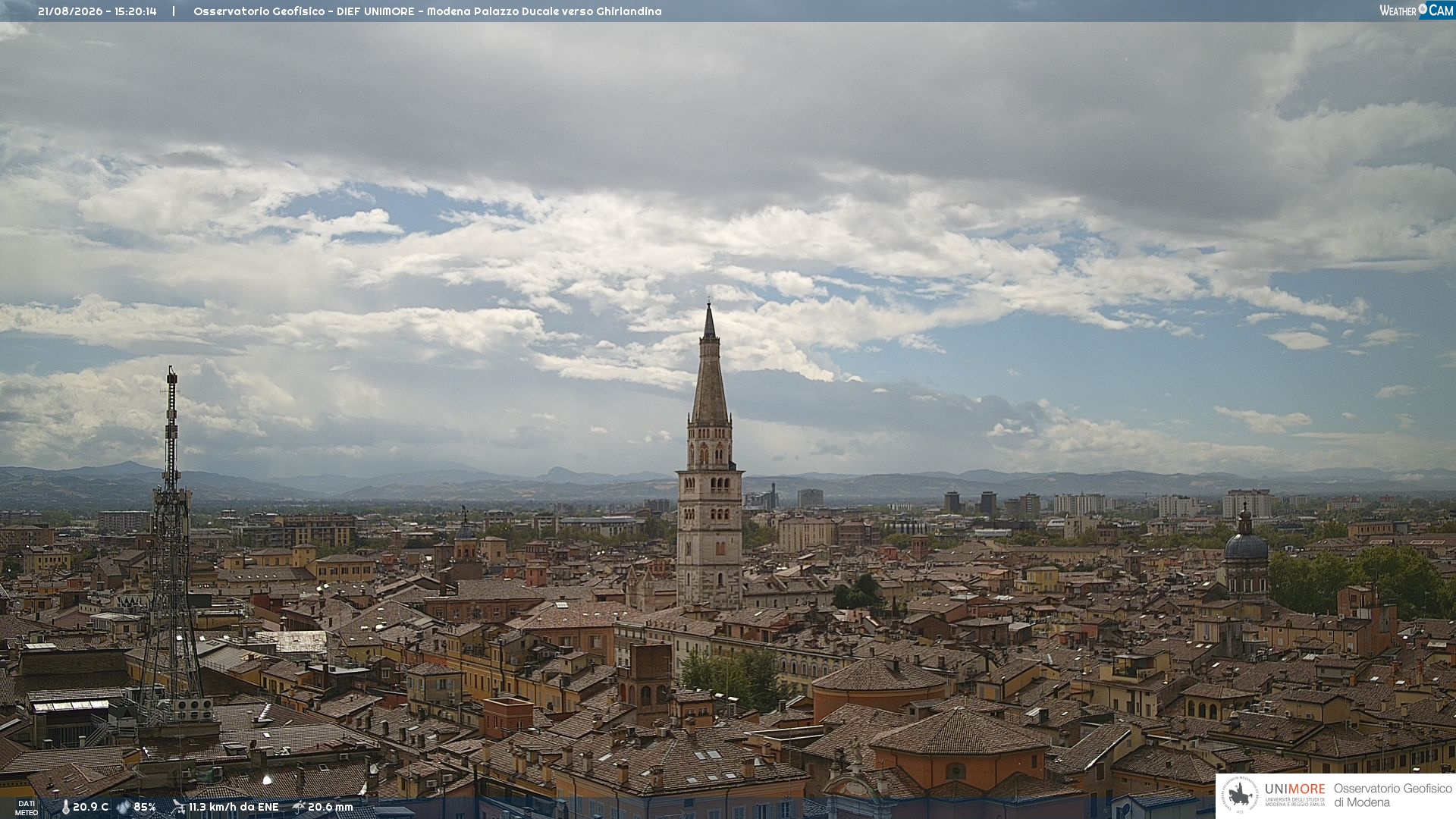Screen dimensions: 1456x819
Task: Click the 85% humidity value
Action: [145, 807]
